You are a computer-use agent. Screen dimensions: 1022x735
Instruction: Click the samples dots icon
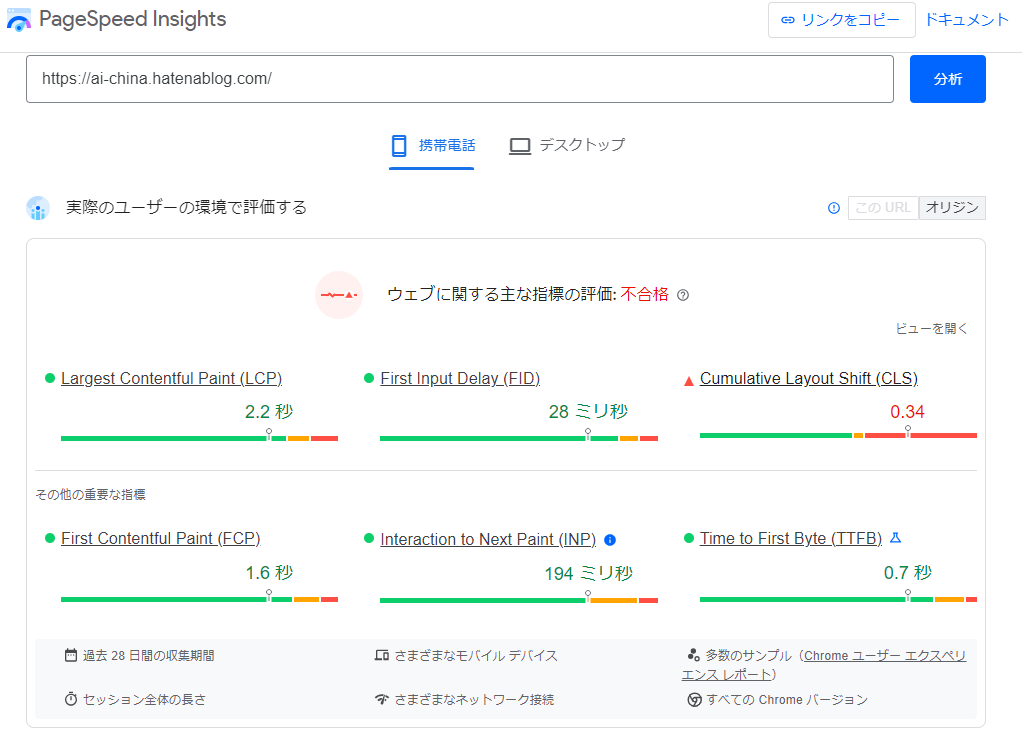point(694,654)
